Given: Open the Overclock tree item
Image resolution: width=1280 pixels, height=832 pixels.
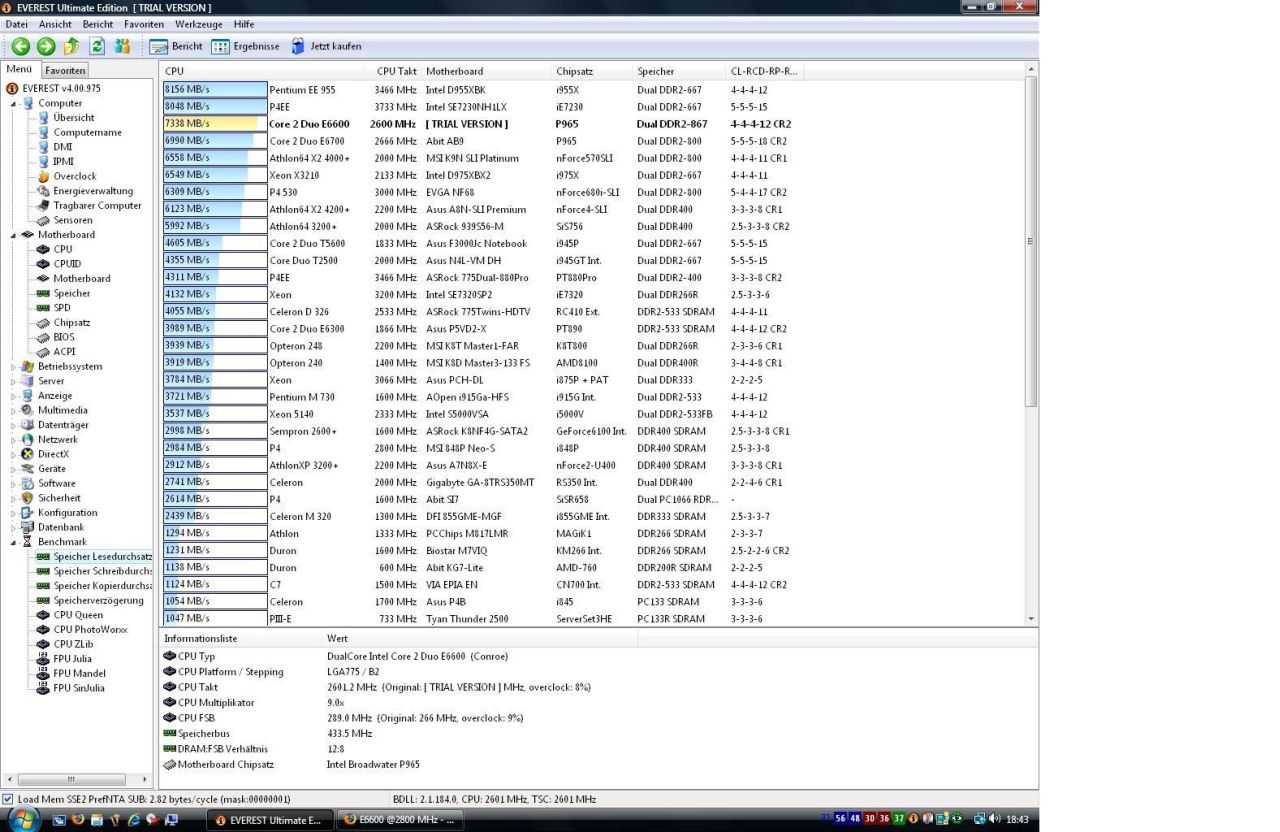Looking at the screenshot, I should point(75,176).
